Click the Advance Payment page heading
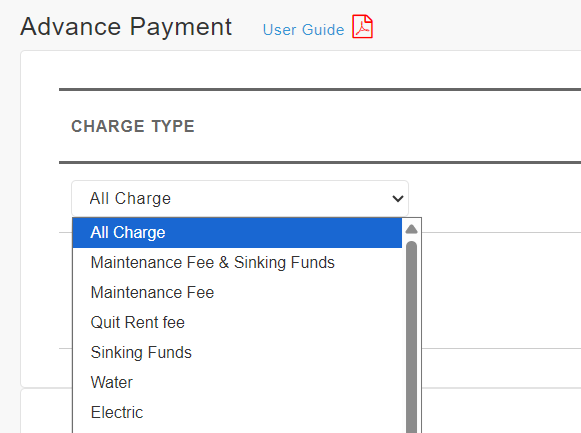This screenshot has width=581, height=433. click(126, 27)
